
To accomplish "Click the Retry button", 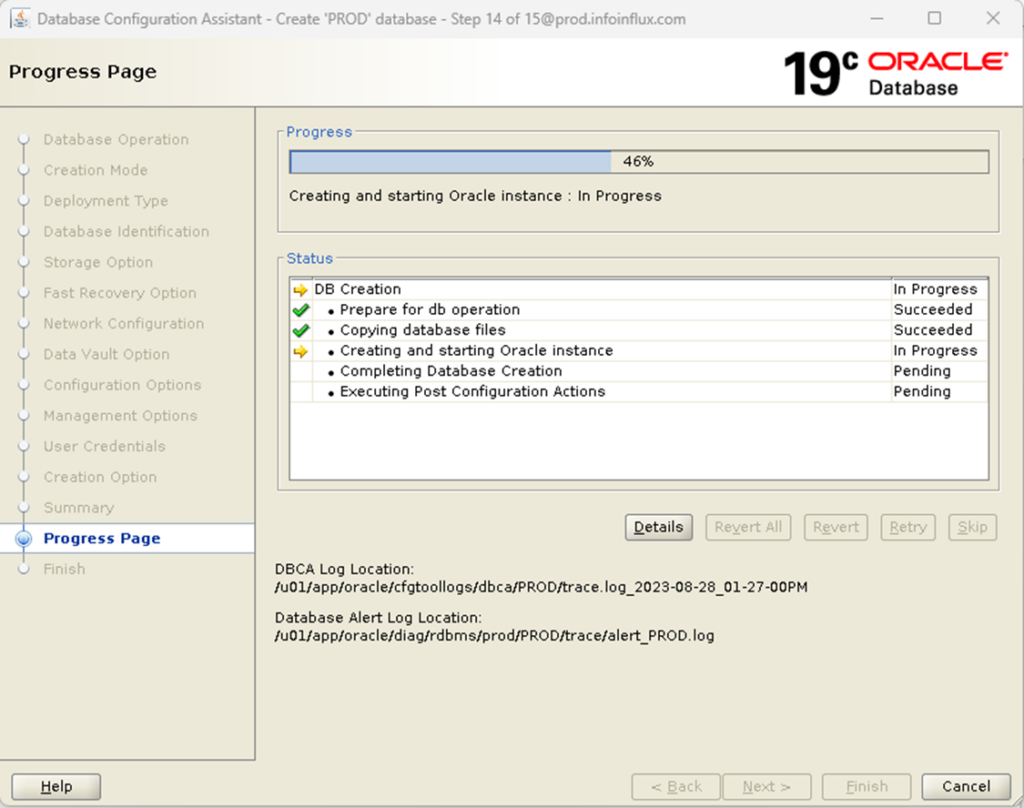I will point(907,527).
